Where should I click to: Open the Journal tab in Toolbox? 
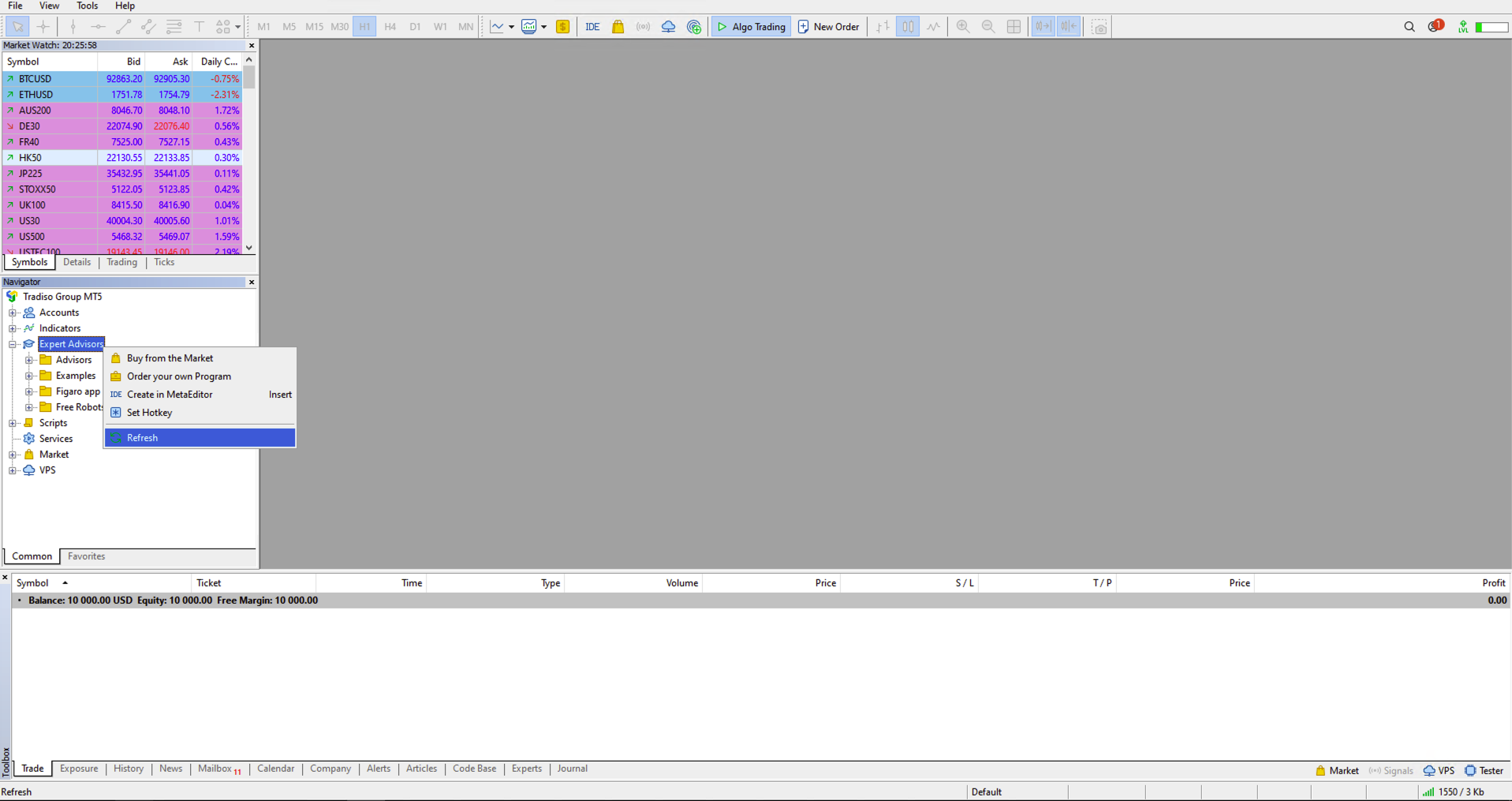[x=572, y=769]
